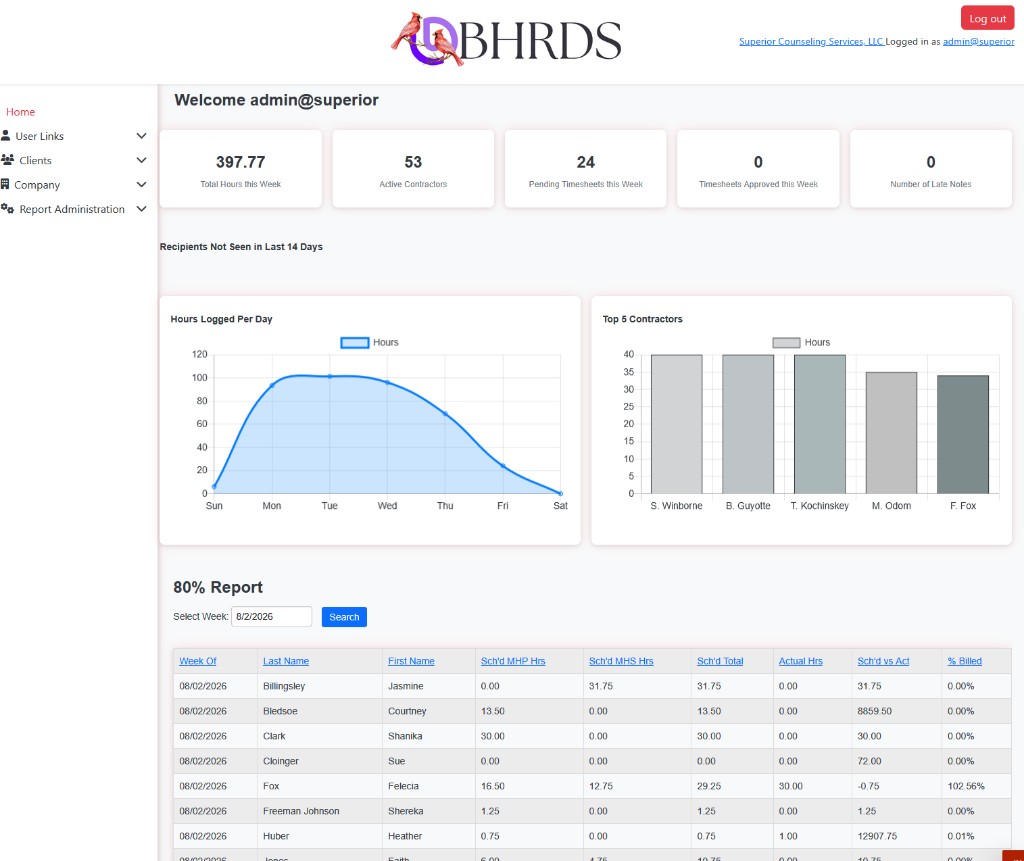Screen dimensions: 1024x861
Task: Click Clark in the Last Name column
Action: [x=274, y=736]
